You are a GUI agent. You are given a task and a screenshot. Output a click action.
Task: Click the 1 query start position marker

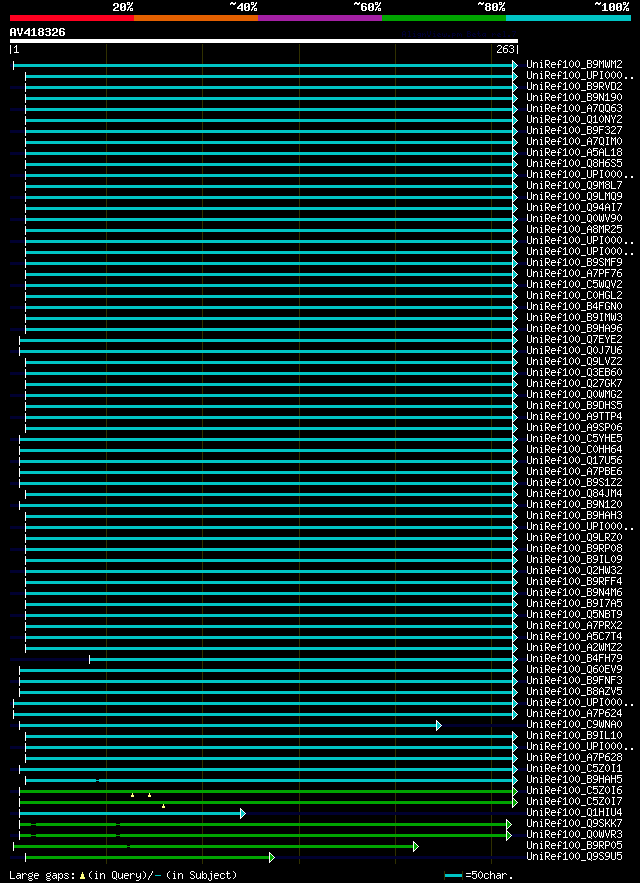click(x=15, y=50)
